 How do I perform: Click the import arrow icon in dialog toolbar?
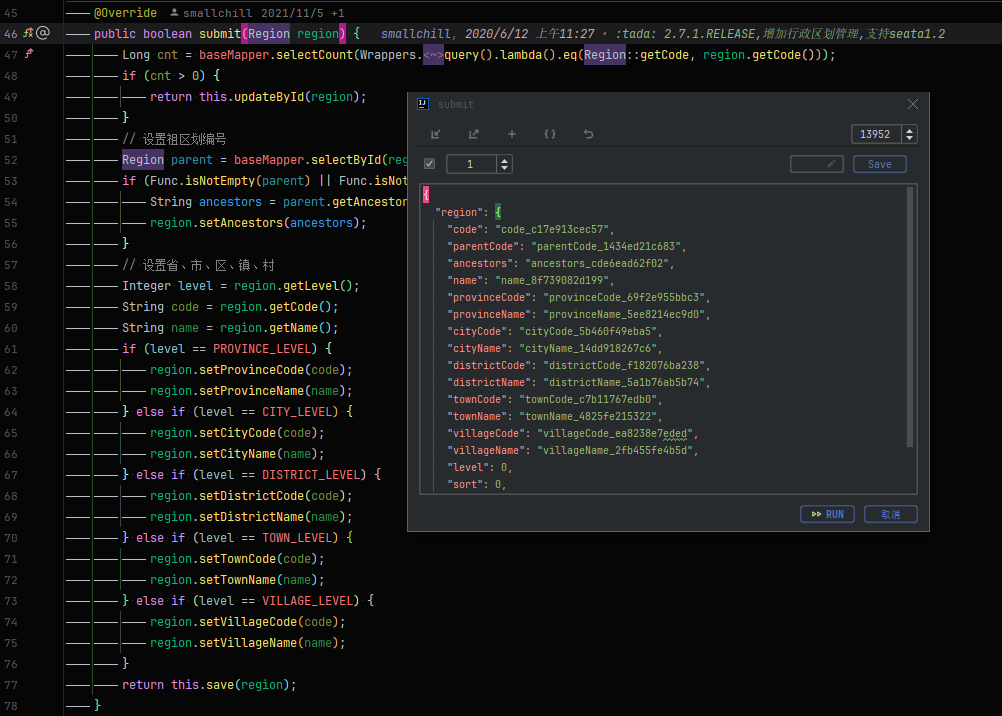pyautogui.click(x=436, y=134)
